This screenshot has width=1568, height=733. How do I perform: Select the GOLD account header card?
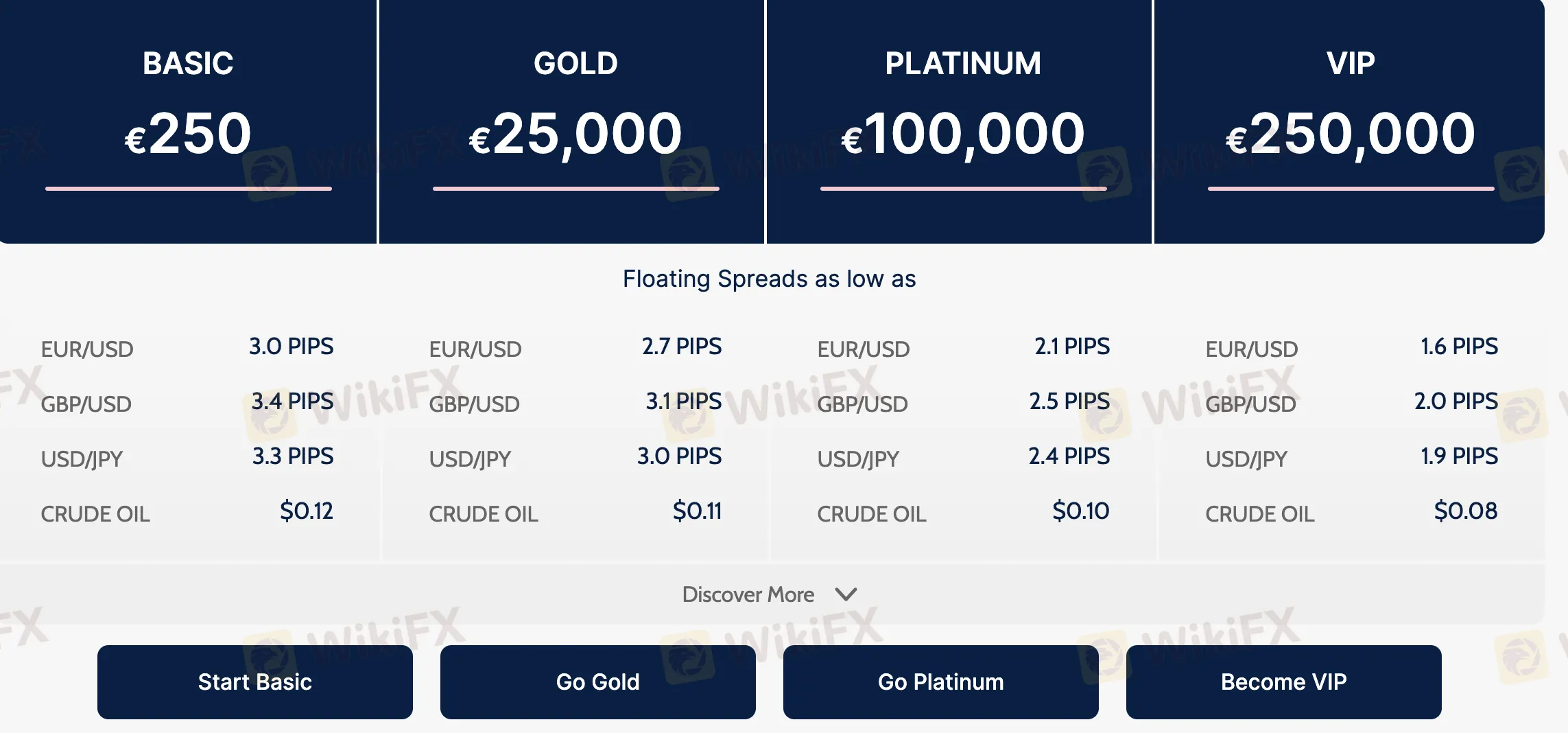click(x=571, y=121)
